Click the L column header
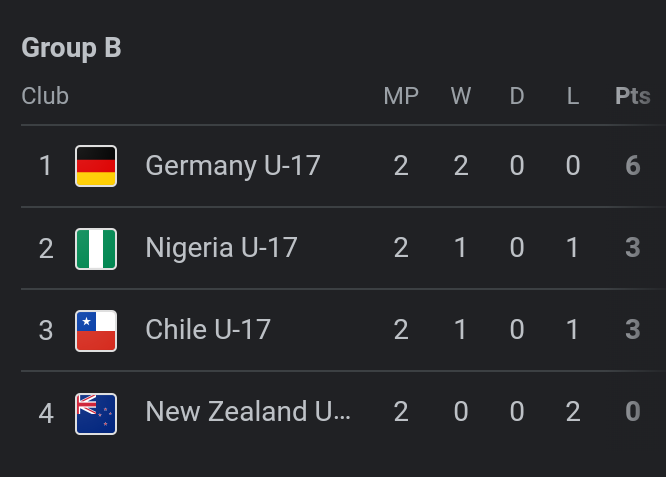This screenshot has height=477, width=666. (573, 97)
